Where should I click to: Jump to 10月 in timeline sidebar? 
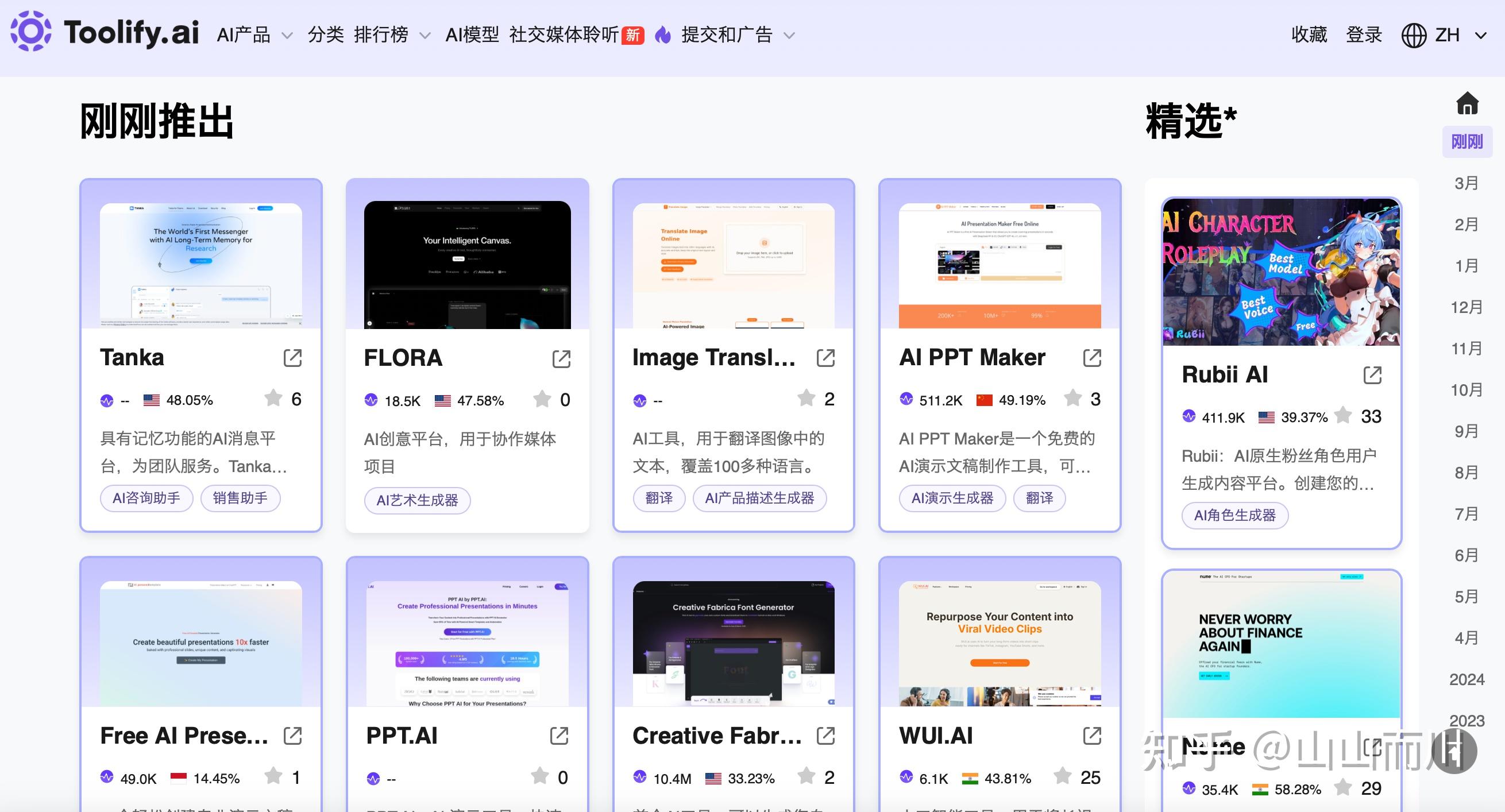(x=1467, y=390)
